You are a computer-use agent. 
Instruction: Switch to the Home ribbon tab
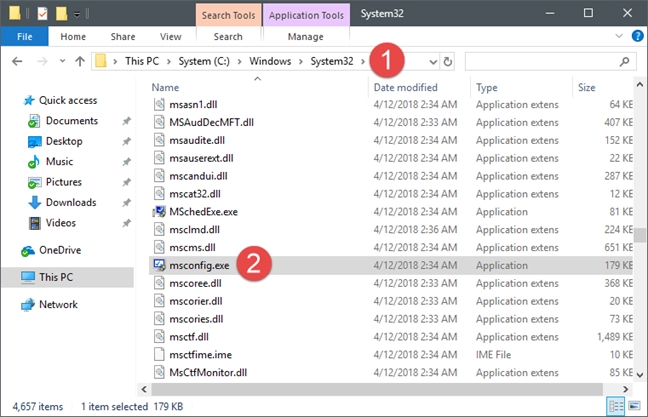[73, 37]
